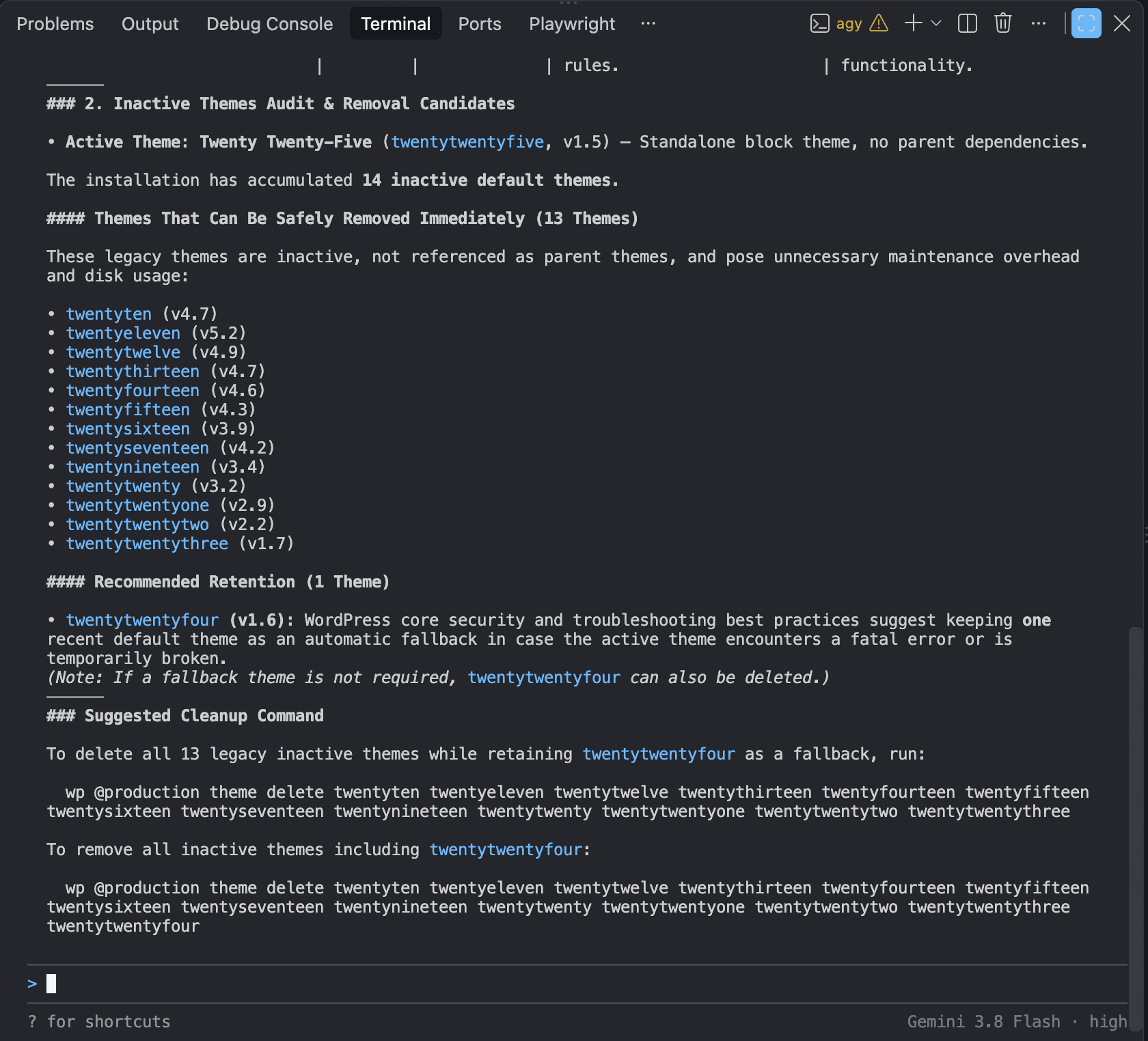Screen dimensions: 1148x1041
Task: Click the warning triangle next to agy
Action: (x=879, y=24)
